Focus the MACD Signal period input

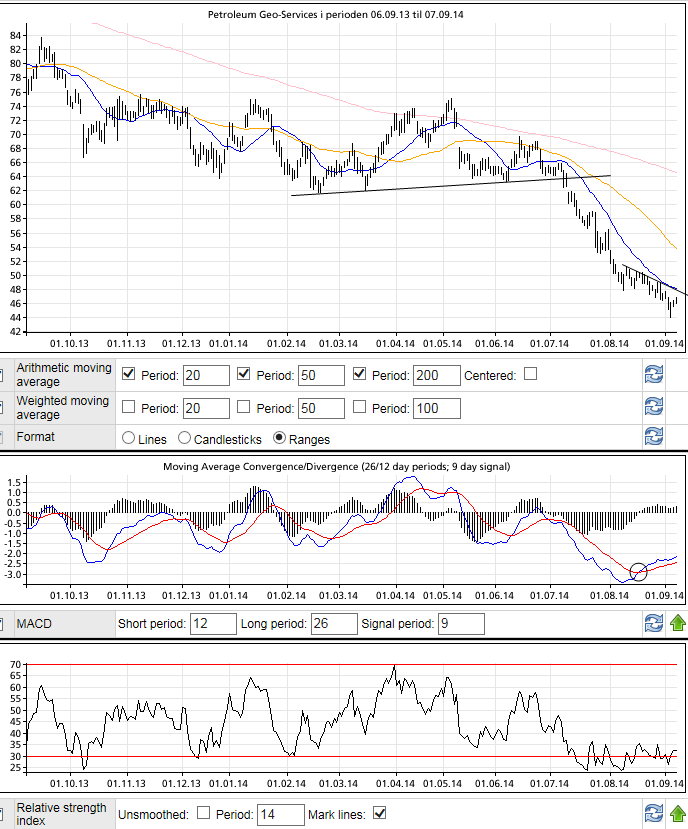[461, 624]
